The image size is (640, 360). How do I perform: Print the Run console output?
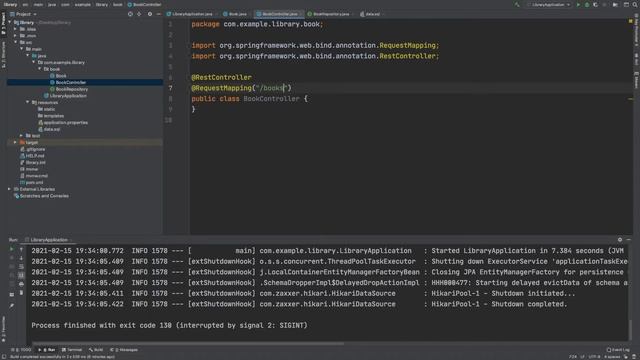click(21, 284)
